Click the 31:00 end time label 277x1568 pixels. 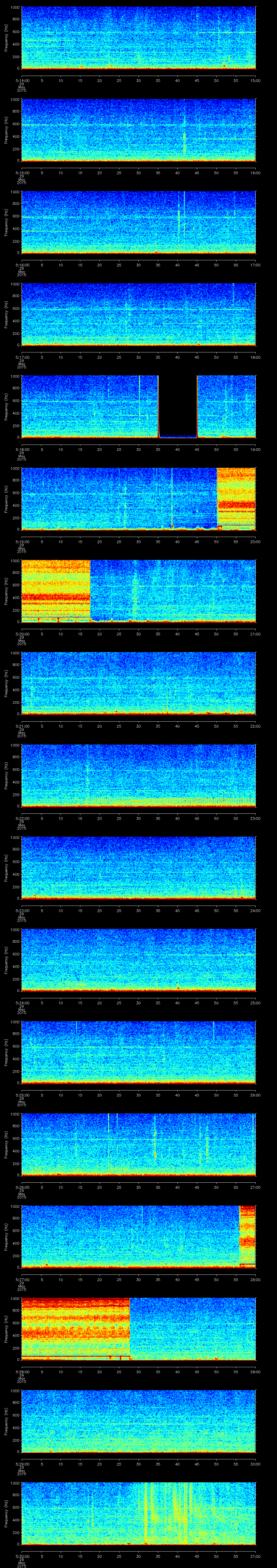pyautogui.click(x=255, y=1556)
